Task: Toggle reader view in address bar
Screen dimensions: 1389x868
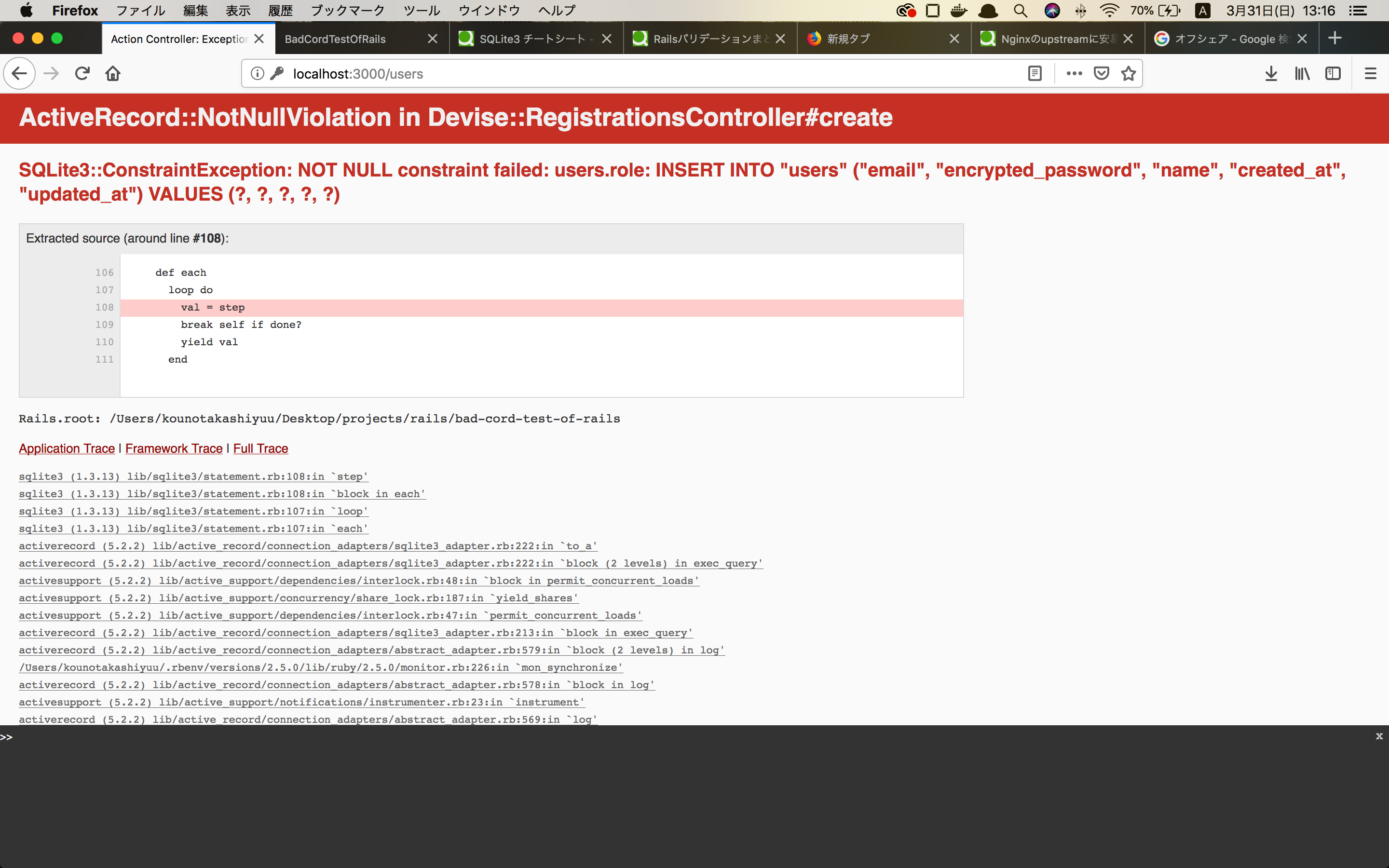Action: tap(1035, 73)
